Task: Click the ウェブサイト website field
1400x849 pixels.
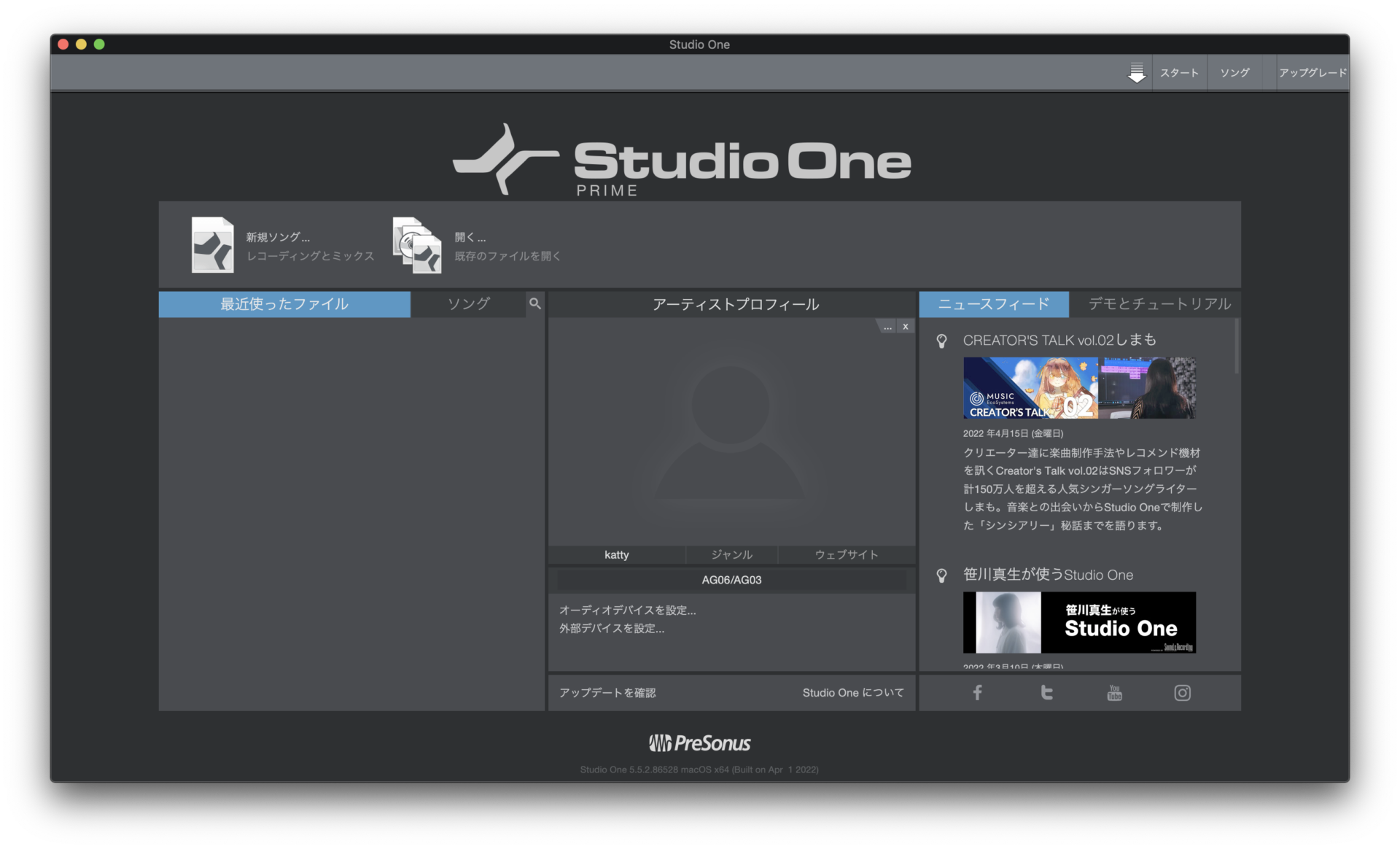Action: [x=847, y=555]
